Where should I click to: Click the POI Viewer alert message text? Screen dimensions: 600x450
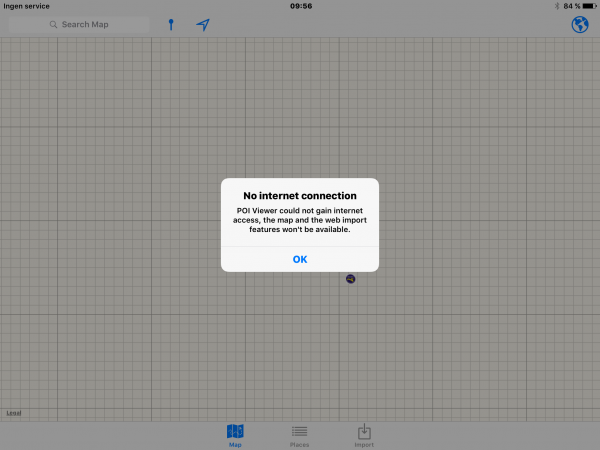pos(300,220)
